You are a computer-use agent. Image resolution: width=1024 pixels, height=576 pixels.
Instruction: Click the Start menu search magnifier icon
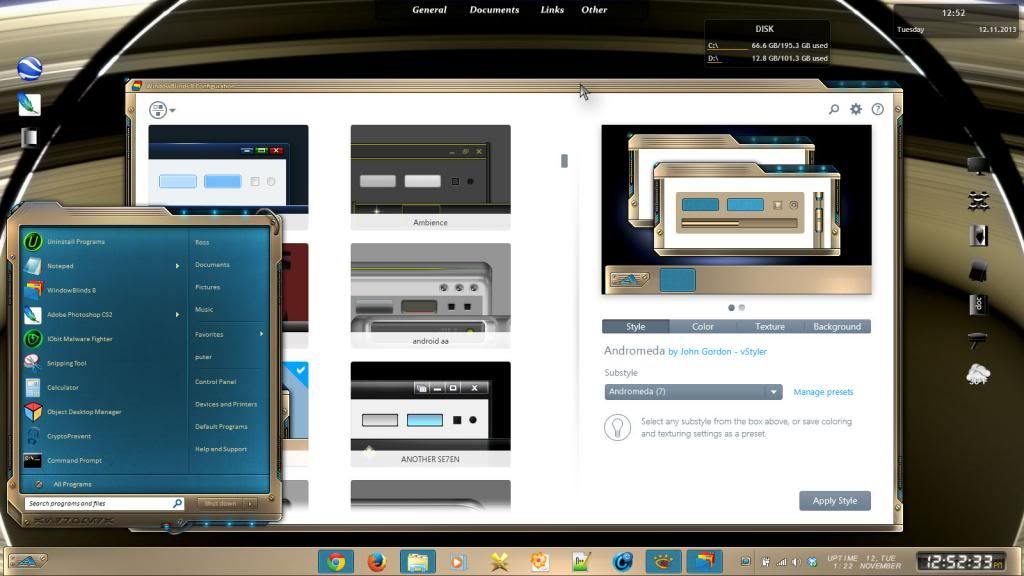tap(177, 504)
